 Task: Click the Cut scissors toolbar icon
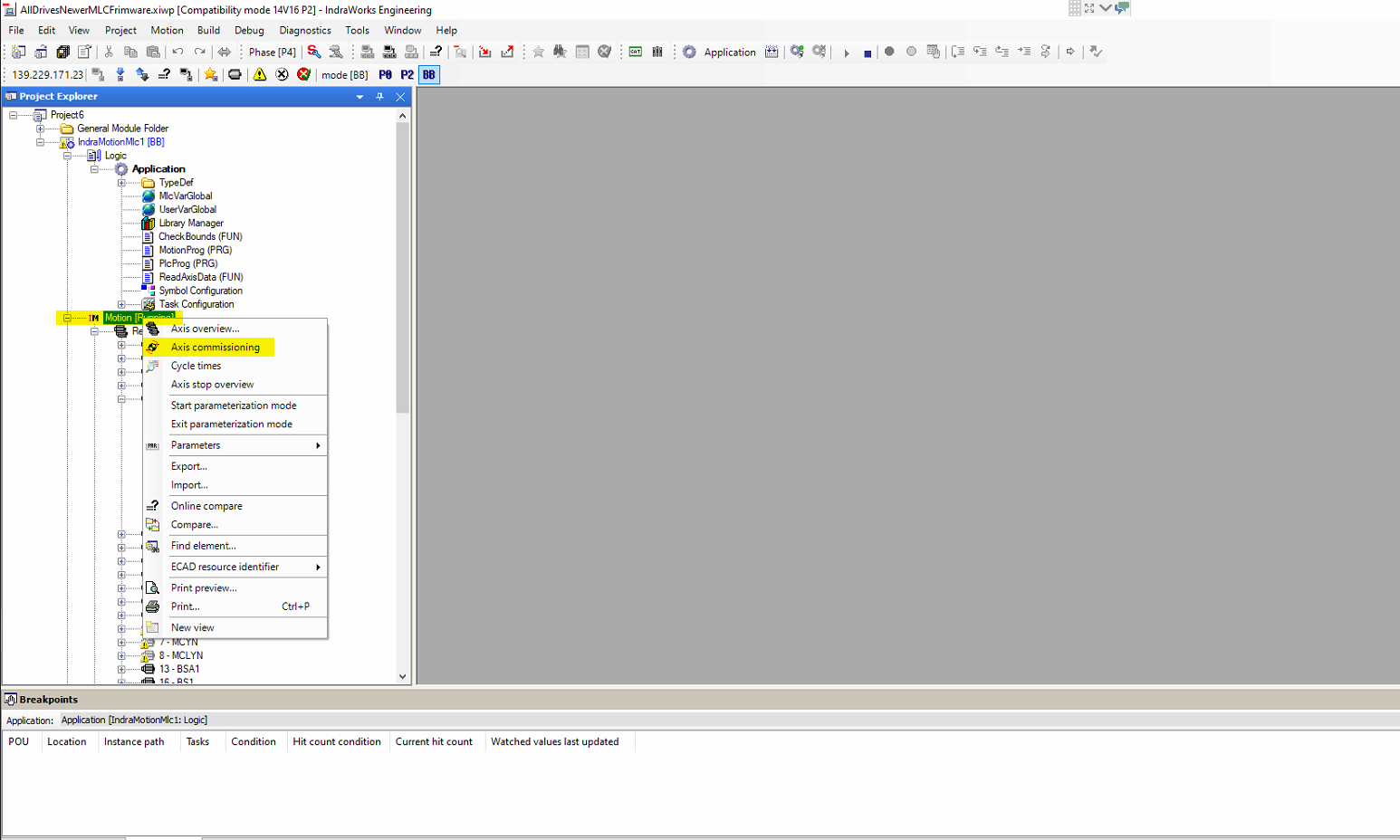point(109,52)
